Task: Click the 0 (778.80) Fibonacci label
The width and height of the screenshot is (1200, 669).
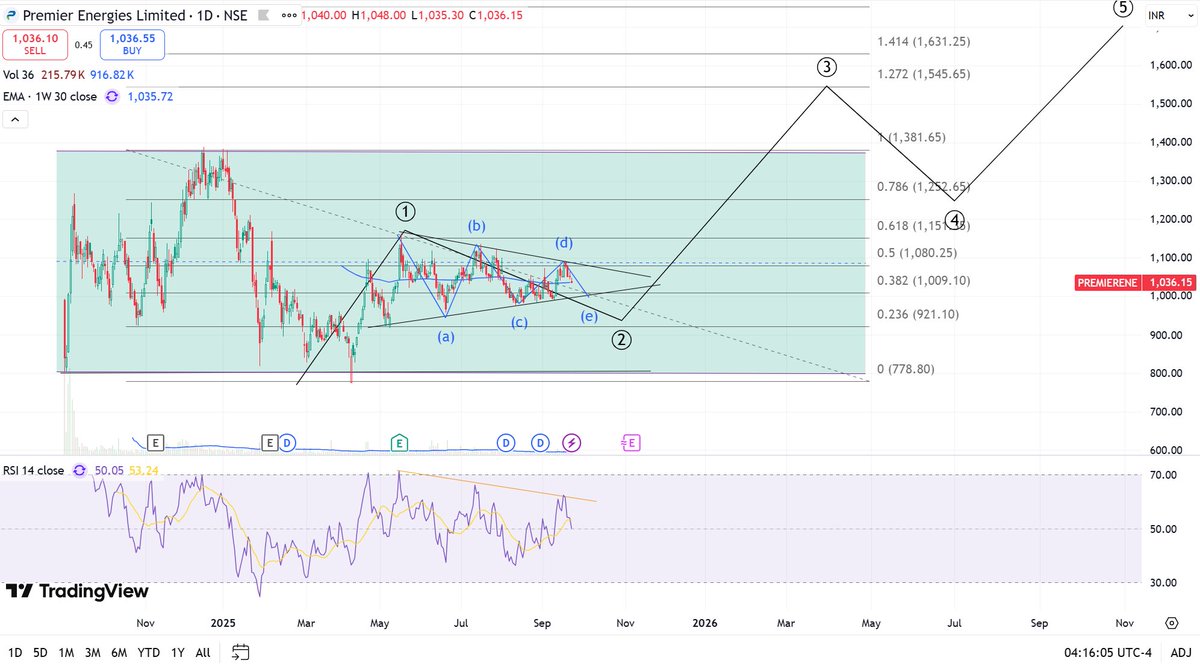Action: [906, 369]
